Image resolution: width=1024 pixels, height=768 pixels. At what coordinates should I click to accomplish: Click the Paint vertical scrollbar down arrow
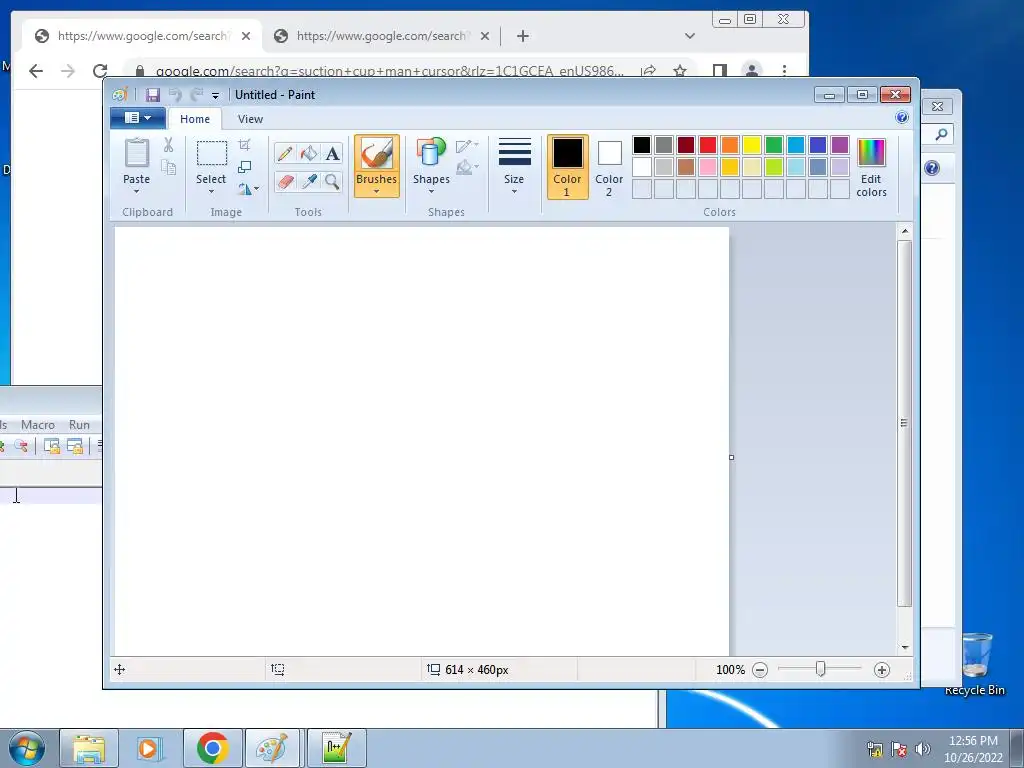tap(904, 647)
